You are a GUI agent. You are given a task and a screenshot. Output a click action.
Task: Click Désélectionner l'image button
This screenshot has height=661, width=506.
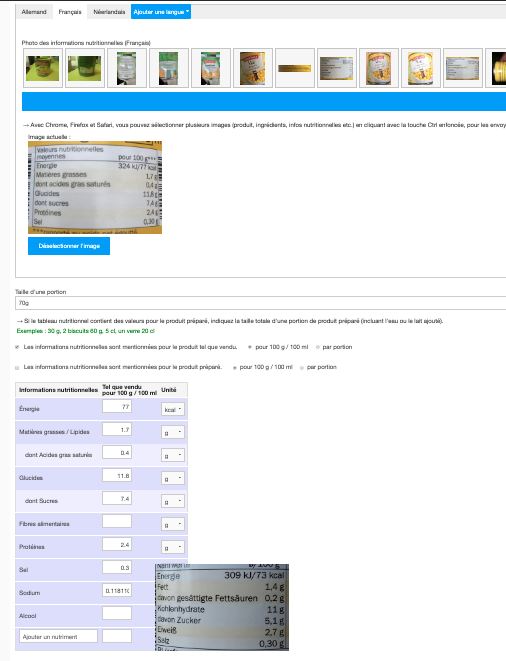tap(69, 246)
